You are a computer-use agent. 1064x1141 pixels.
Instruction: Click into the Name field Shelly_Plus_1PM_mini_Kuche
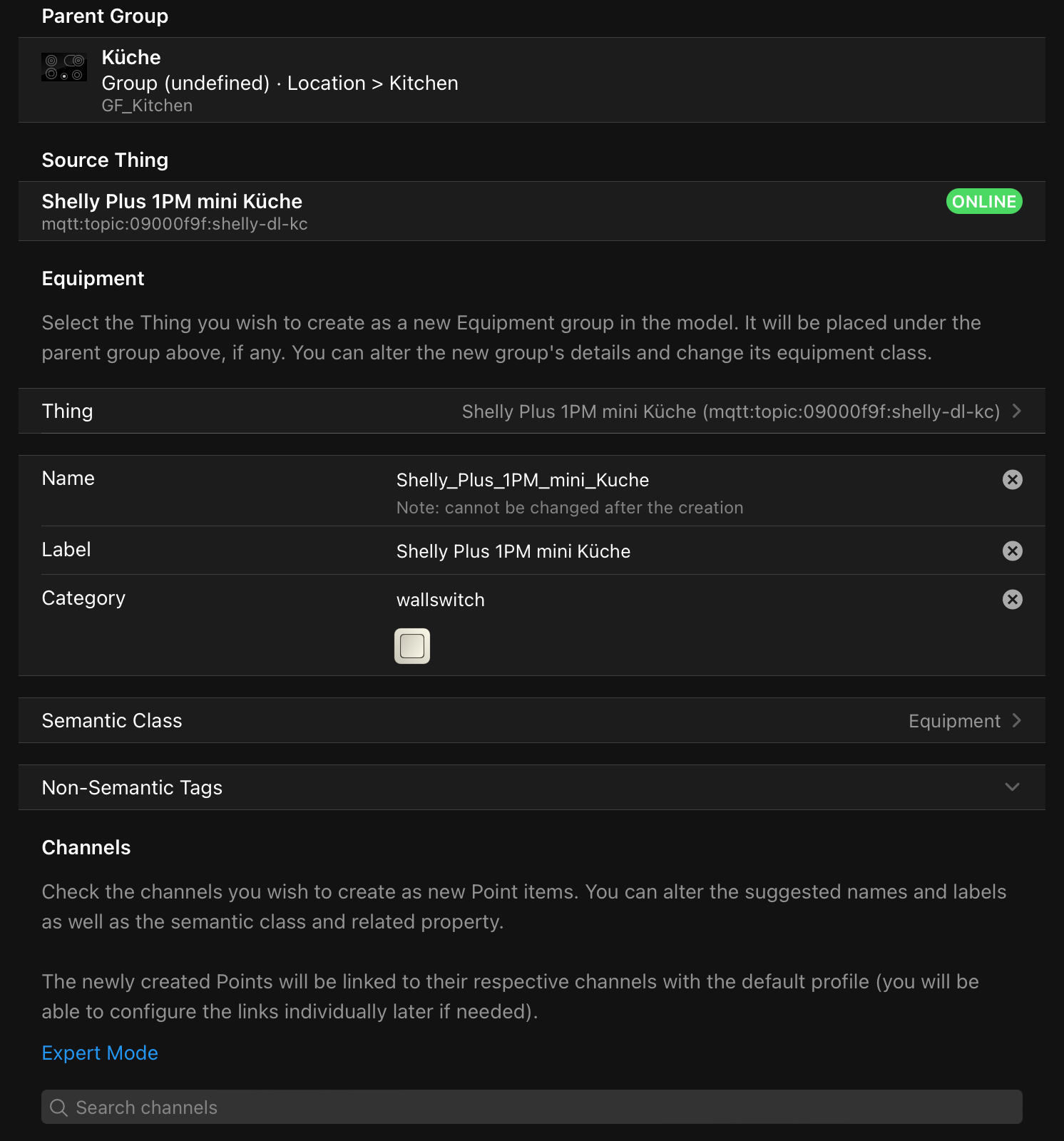pos(522,481)
